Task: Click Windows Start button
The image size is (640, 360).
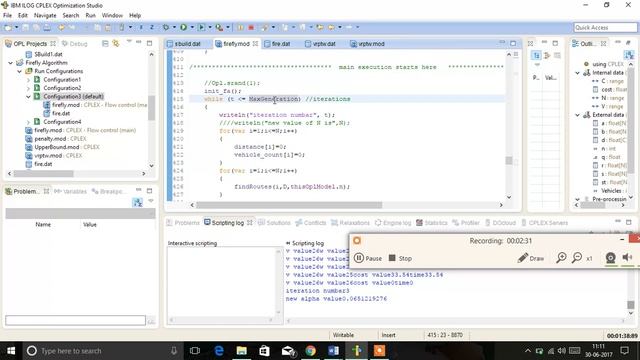Action: 11,351
